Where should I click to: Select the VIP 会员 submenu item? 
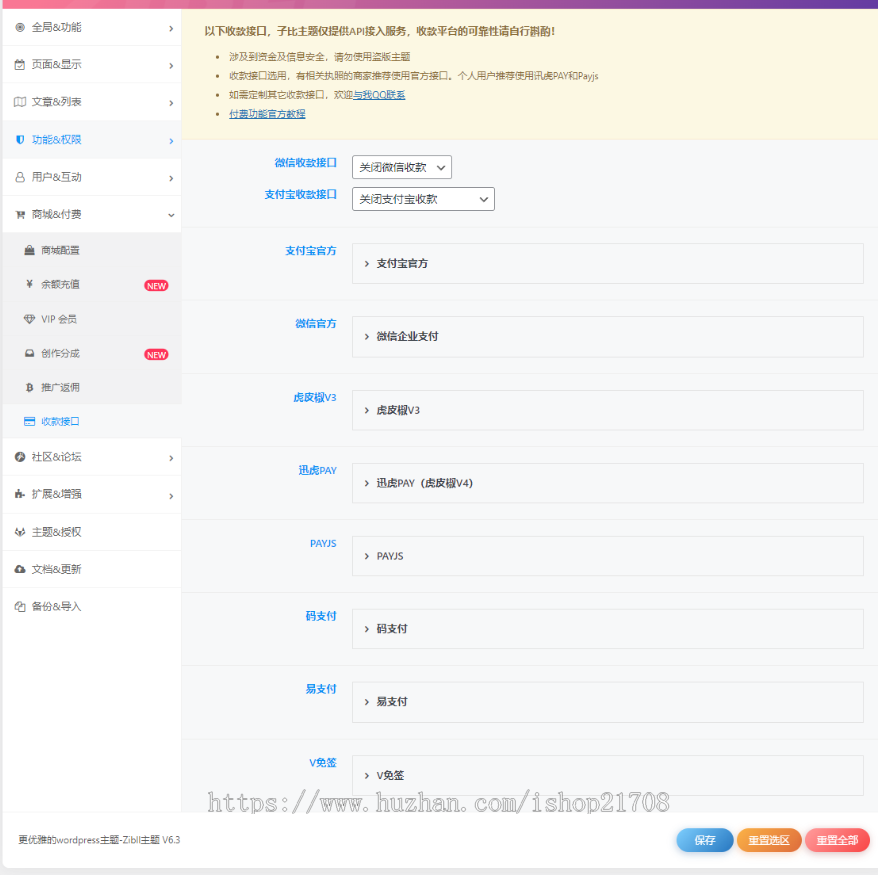92,319
